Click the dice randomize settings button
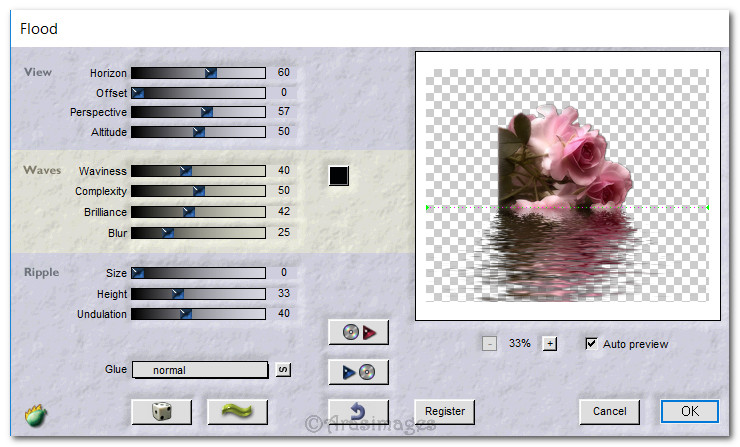The width and height of the screenshot is (740, 447). [x=161, y=410]
